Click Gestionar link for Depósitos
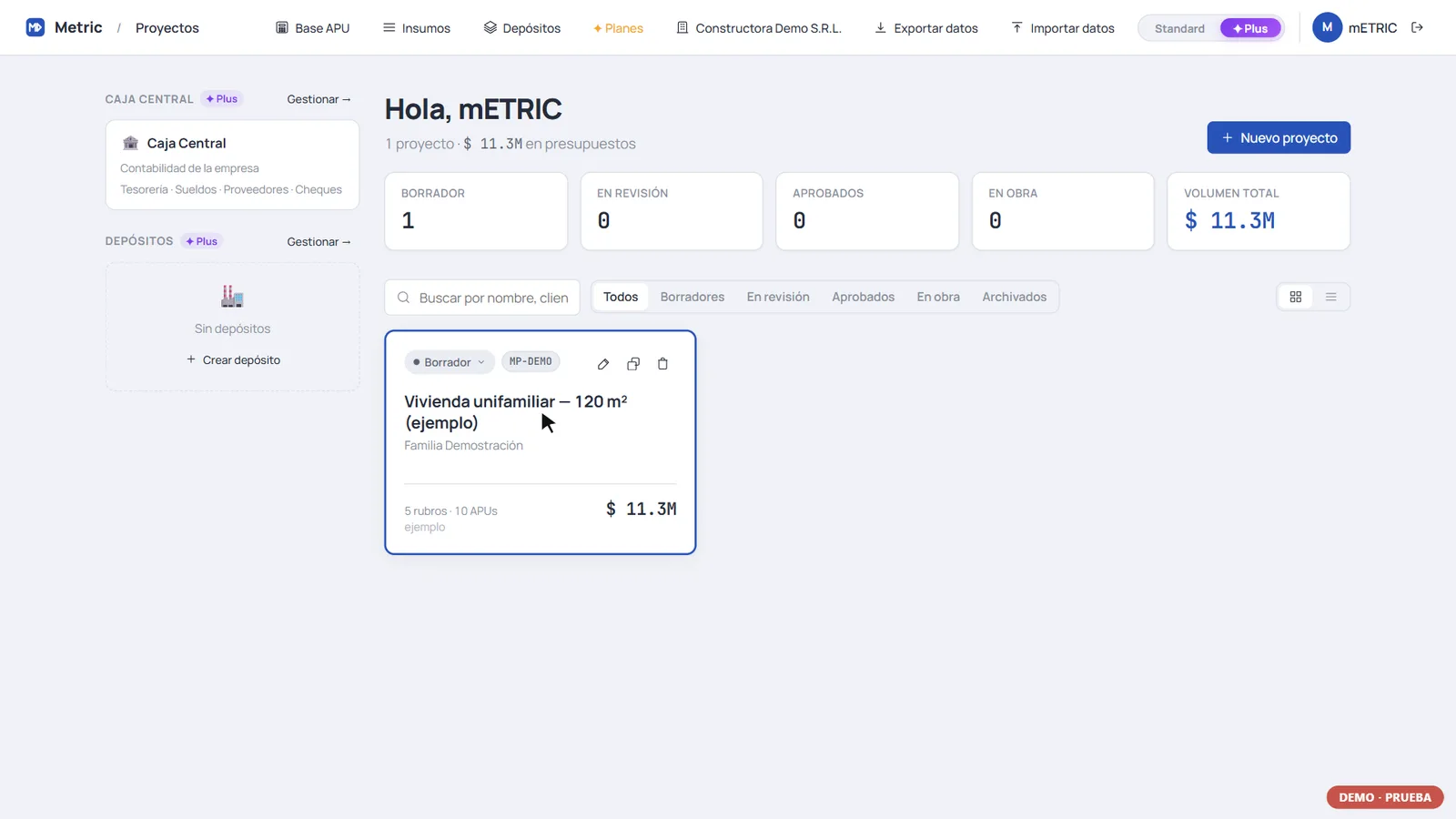This screenshot has width=1456, height=819. [x=318, y=242]
